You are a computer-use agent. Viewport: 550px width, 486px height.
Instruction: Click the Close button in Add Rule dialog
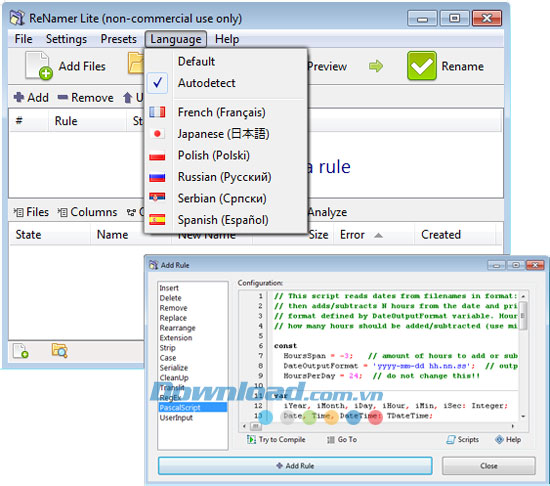tap(489, 466)
